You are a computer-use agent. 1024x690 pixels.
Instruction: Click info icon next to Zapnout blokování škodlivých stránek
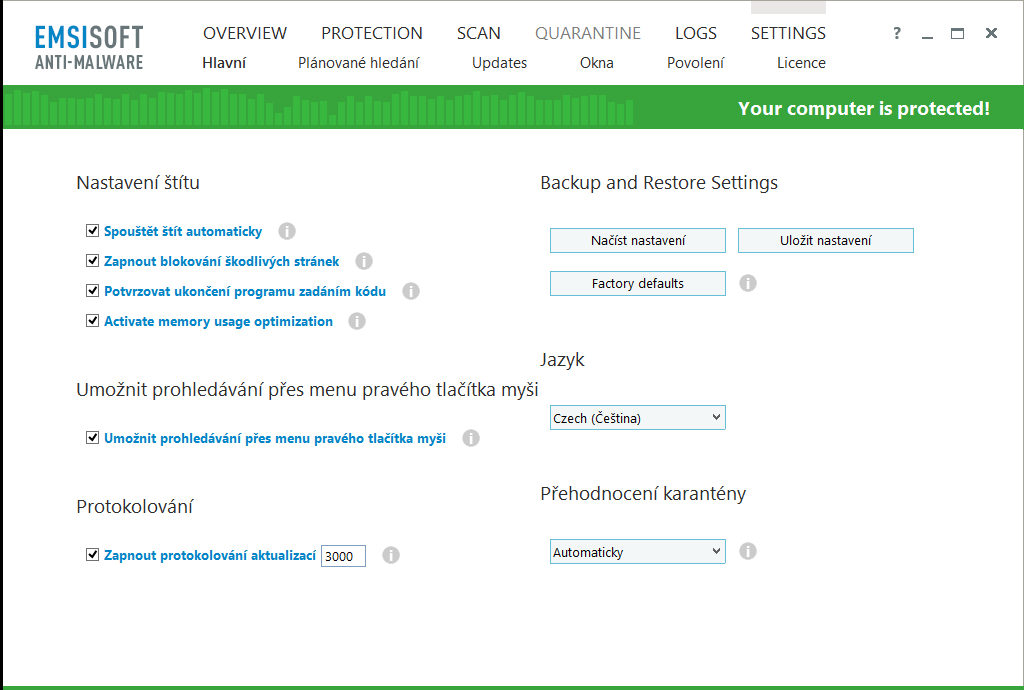(x=364, y=262)
